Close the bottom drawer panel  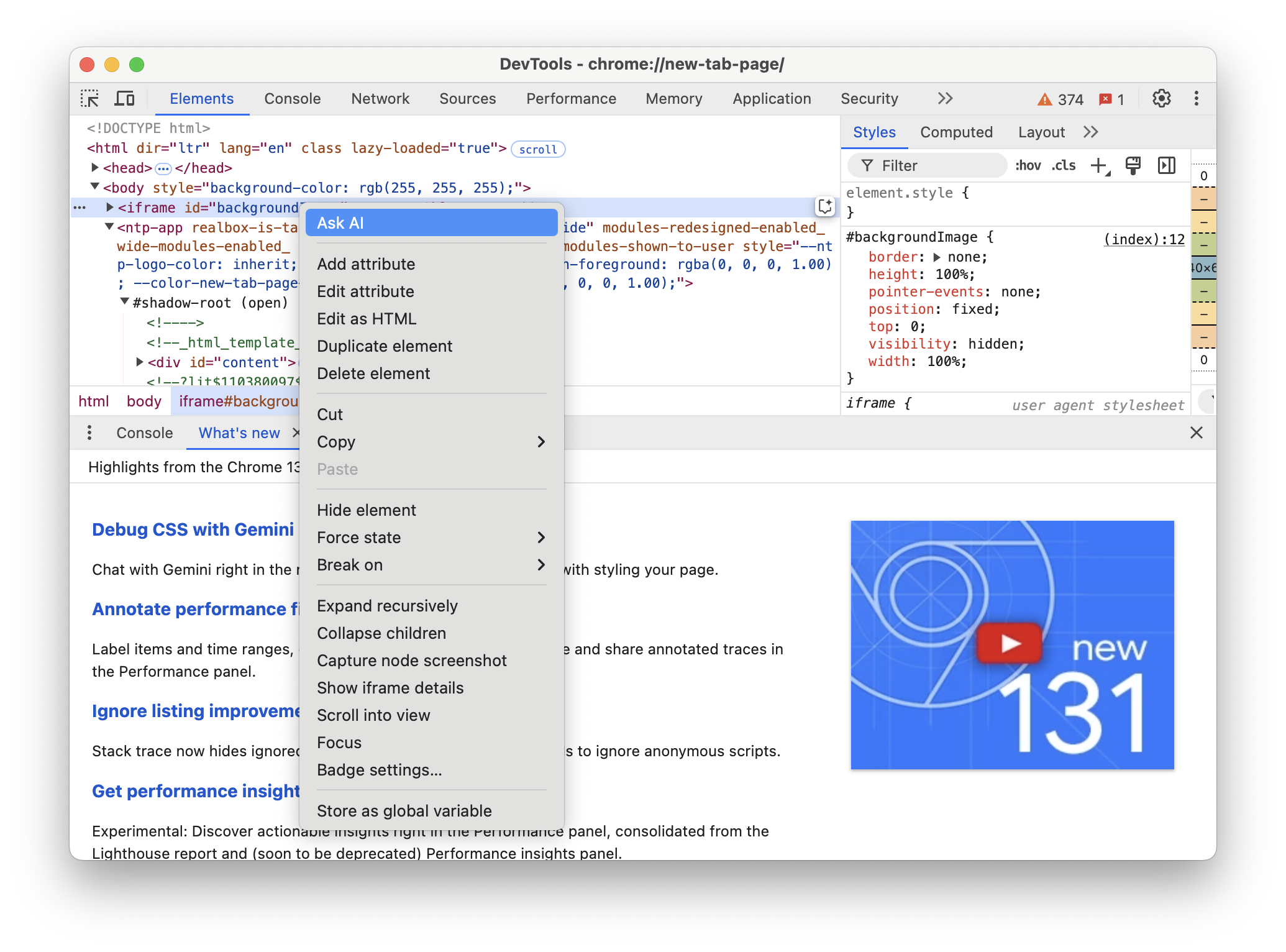coord(1196,433)
